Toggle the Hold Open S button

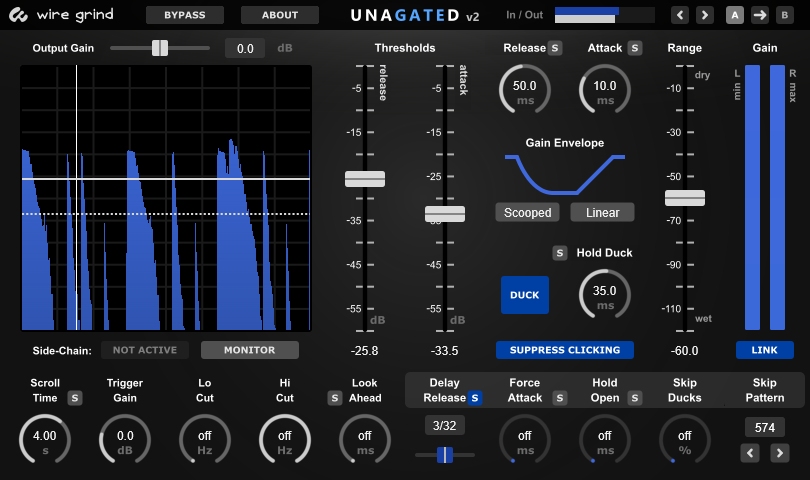point(635,398)
